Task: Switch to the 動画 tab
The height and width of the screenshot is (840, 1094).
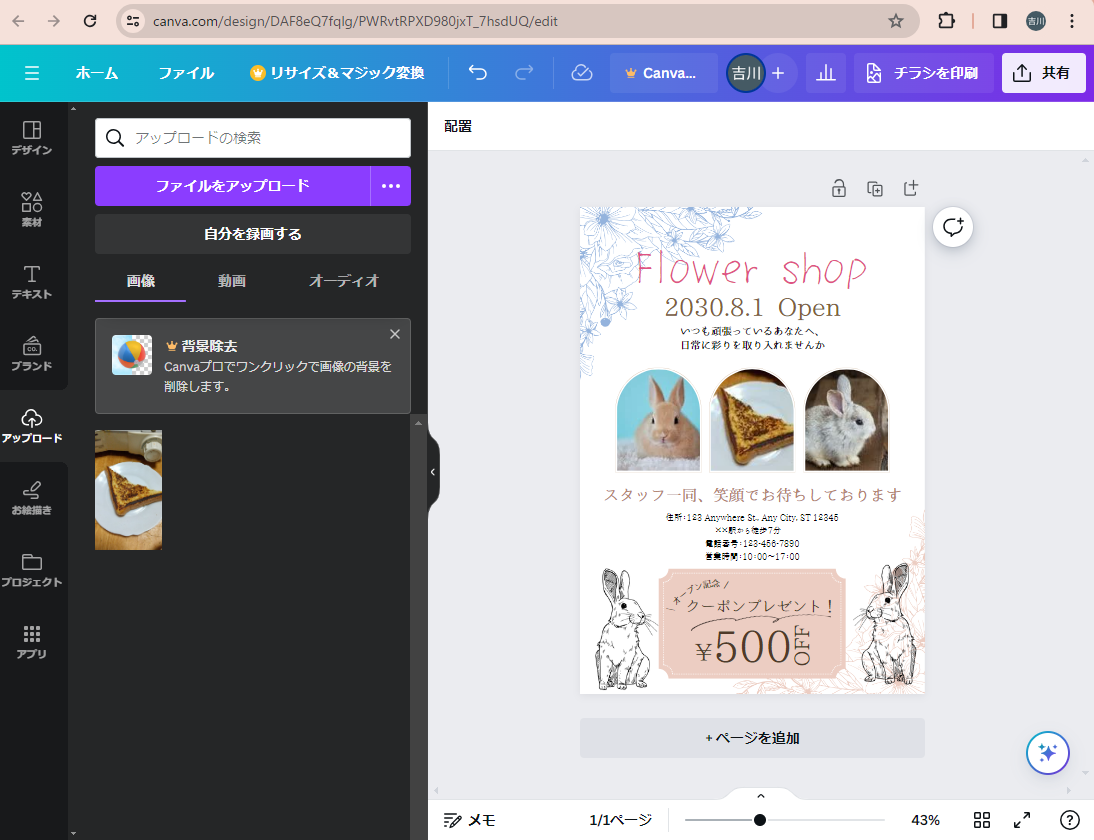Action: [232, 281]
